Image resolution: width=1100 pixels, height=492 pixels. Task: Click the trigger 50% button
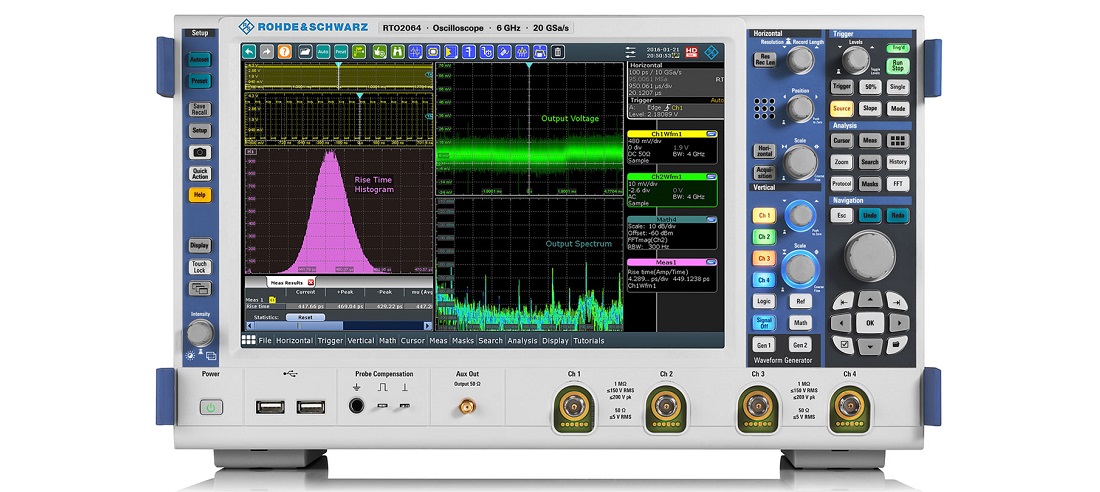coord(870,87)
